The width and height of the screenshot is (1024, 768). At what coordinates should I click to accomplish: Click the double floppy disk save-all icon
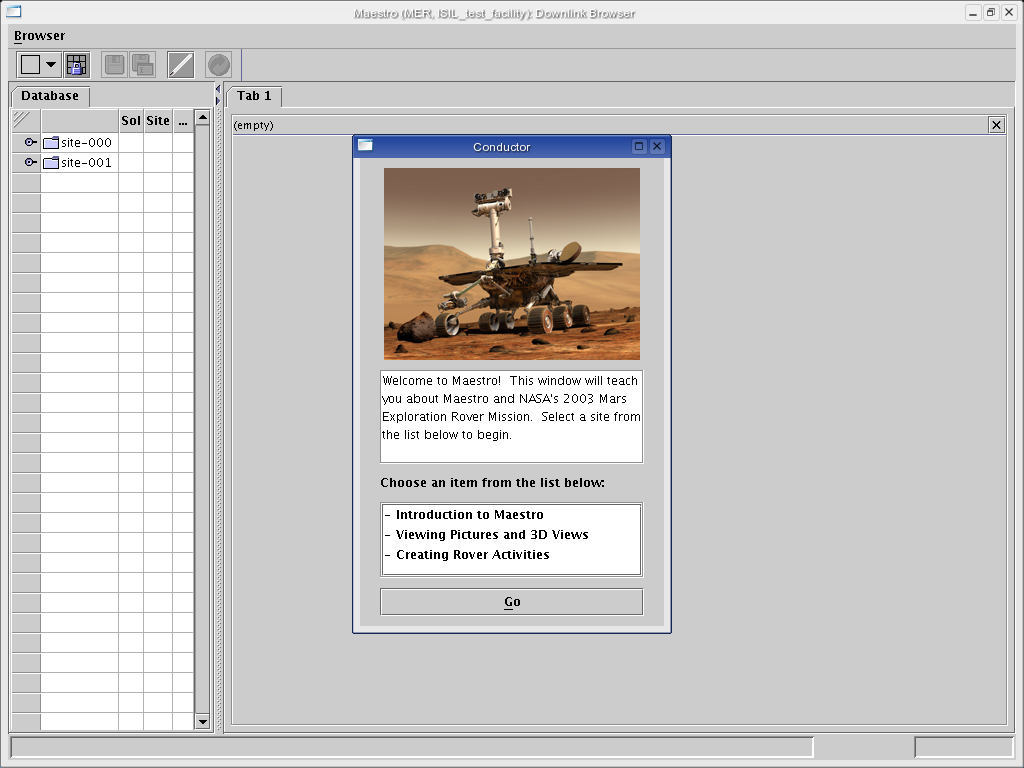coord(143,65)
